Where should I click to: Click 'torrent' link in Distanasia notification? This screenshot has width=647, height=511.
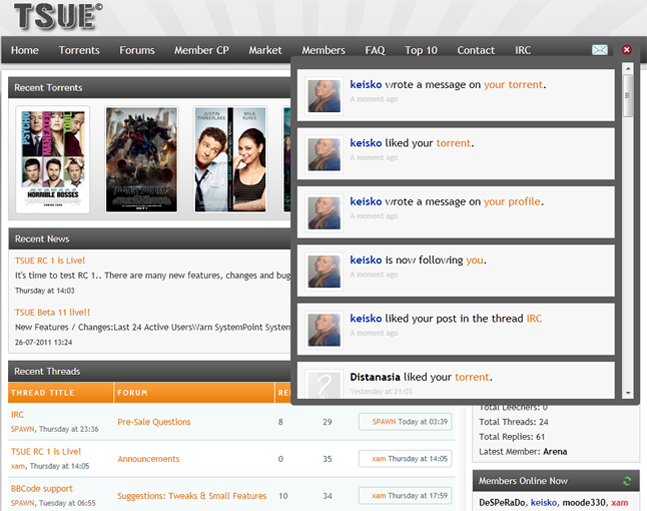point(472,377)
